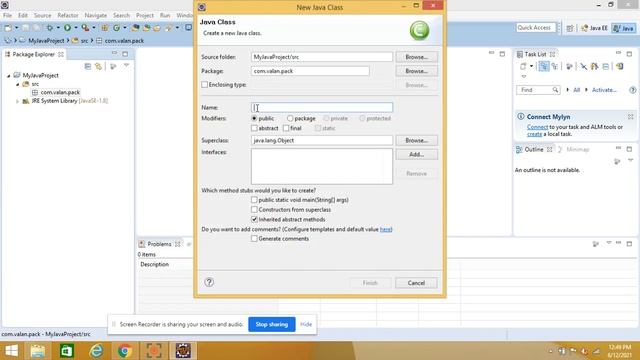This screenshot has width=640, height=360.
Task: Open the Edit menu
Action: pos(23,16)
